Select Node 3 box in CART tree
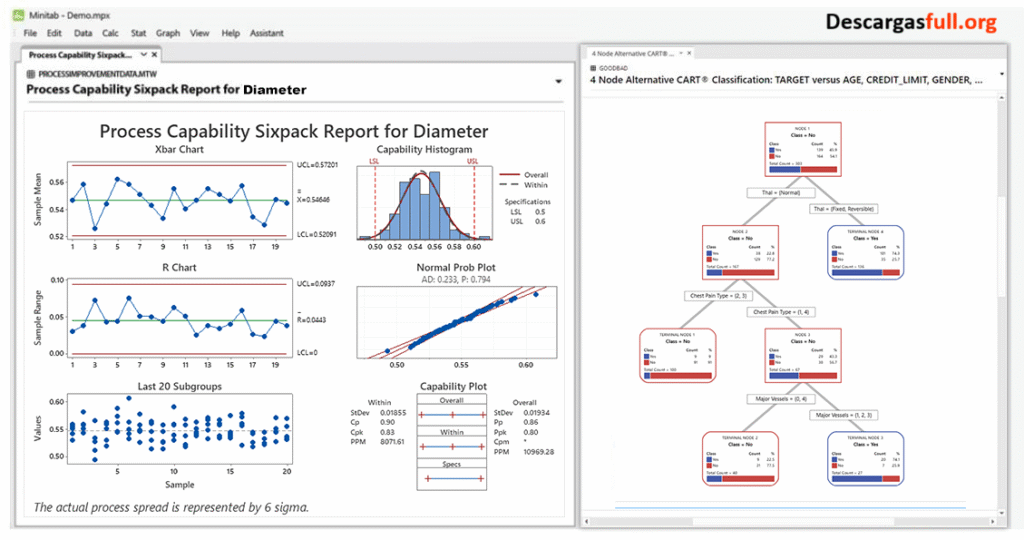The image size is (1024, 540). [803, 355]
